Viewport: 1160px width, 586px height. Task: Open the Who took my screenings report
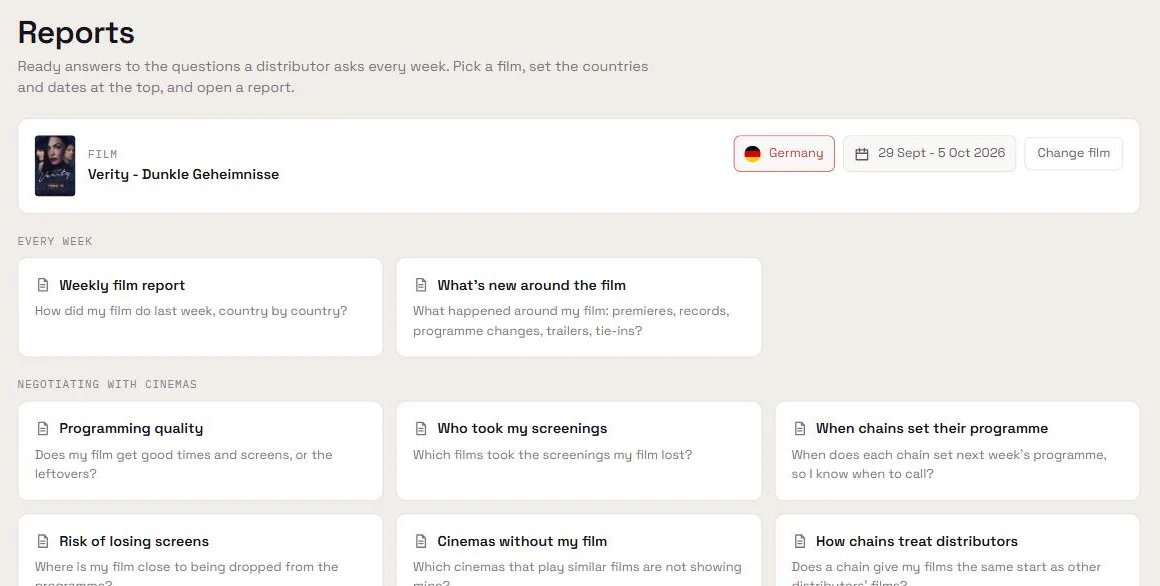579,451
